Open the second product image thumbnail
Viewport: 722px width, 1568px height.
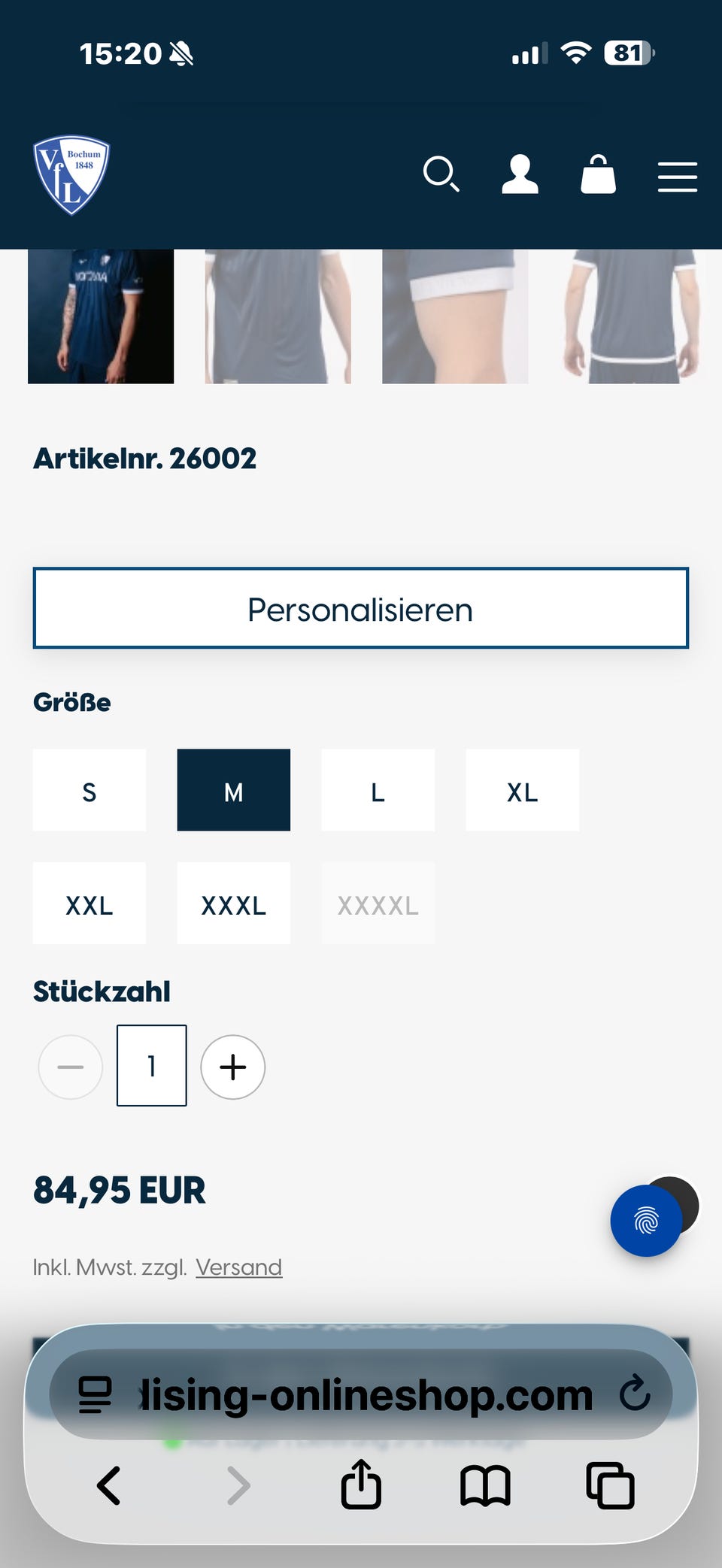pos(276,316)
